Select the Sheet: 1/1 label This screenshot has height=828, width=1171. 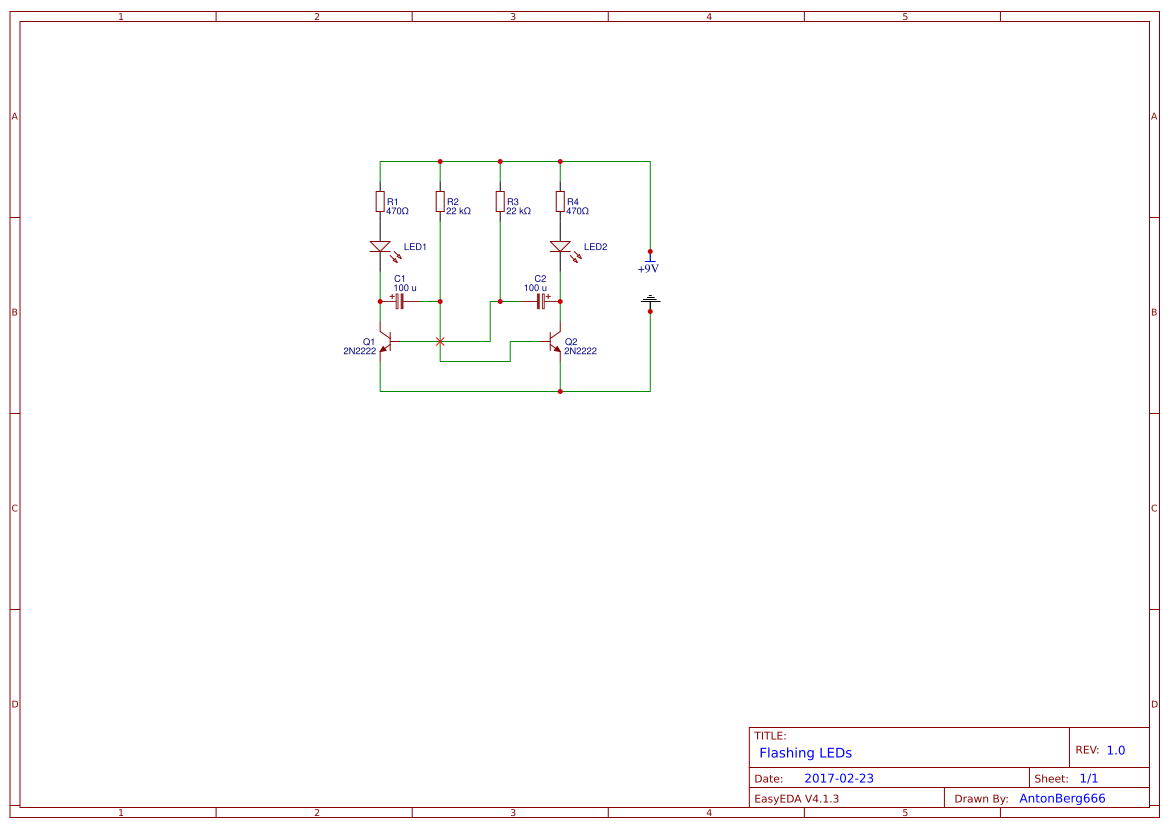point(1066,777)
